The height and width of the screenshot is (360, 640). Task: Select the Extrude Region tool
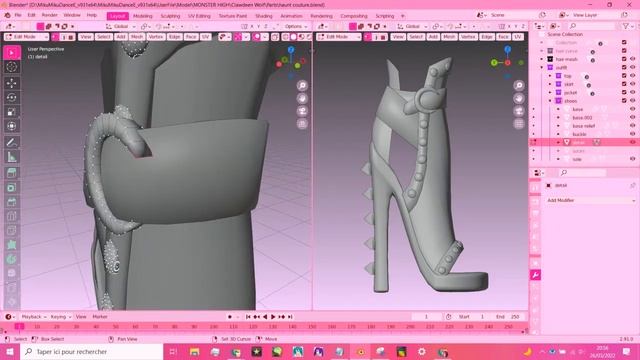click(11, 173)
